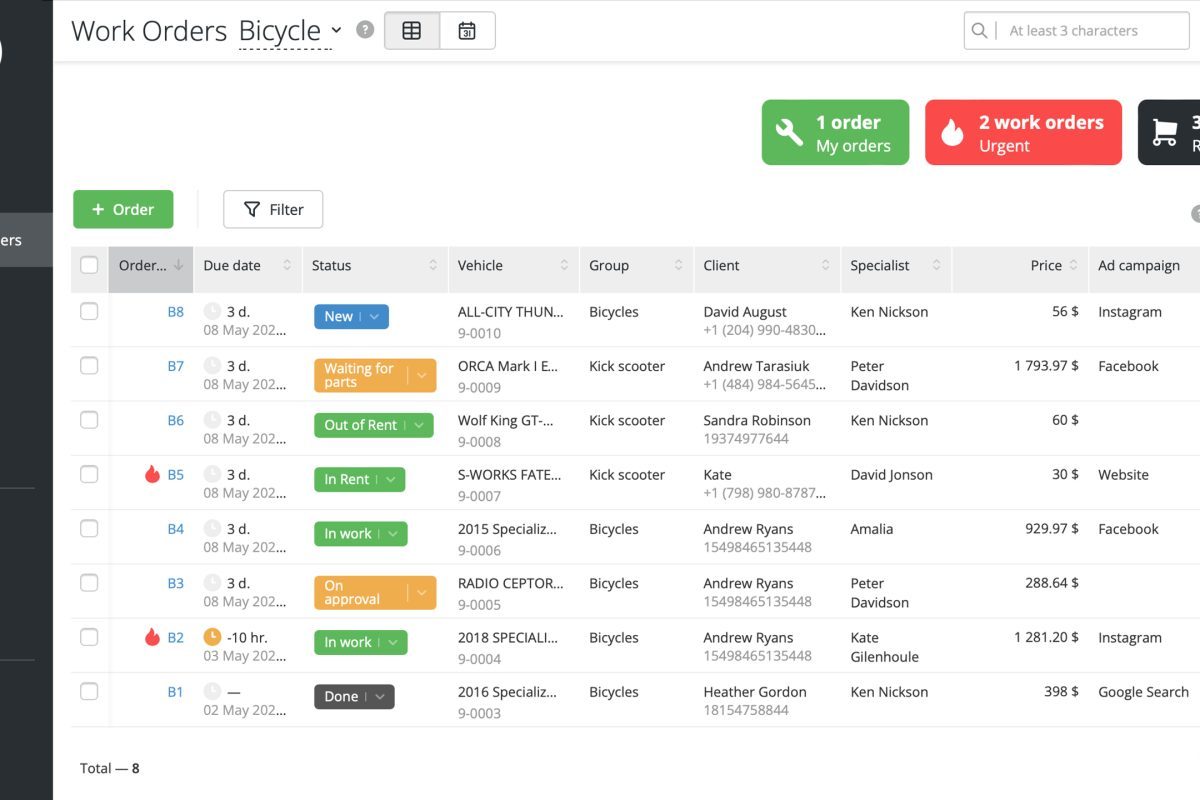Viewport: 1200px width, 800px height.
Task: Select the checkbox for order B2
Action: (89, 637)
